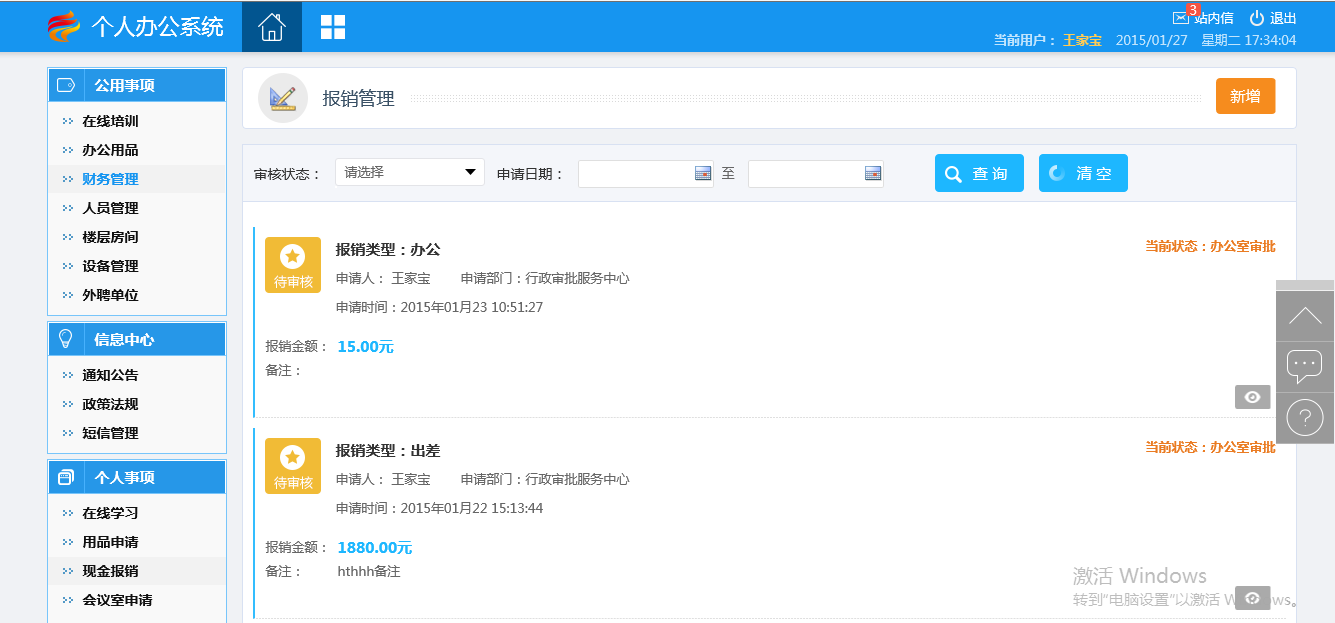Image resolution: width=1335 pixels, height=623 pixels.
Task: Expand the 审核状态 dropdown
Action: [x=409, y=172]
